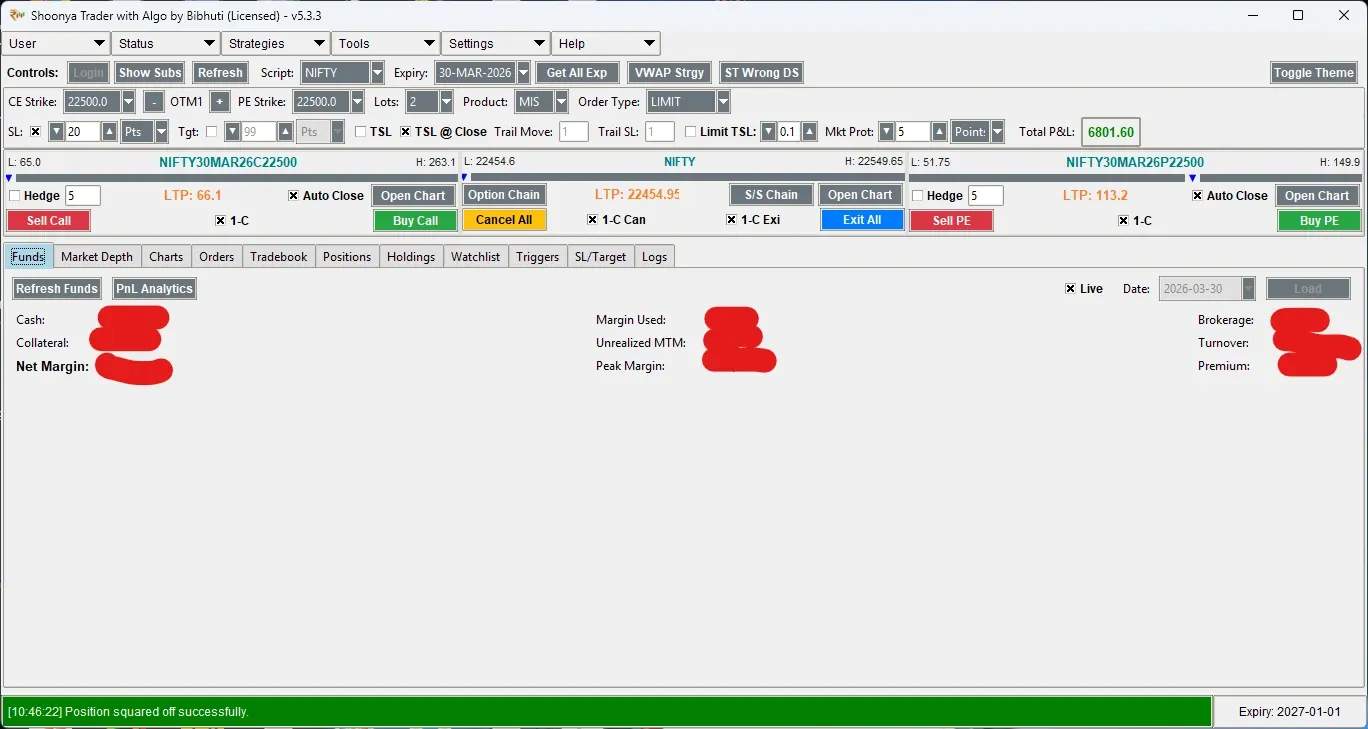The height and width of the screenshot is (729, 1368).
Task: Open the Lots dropdown
Action: point(446,102)
